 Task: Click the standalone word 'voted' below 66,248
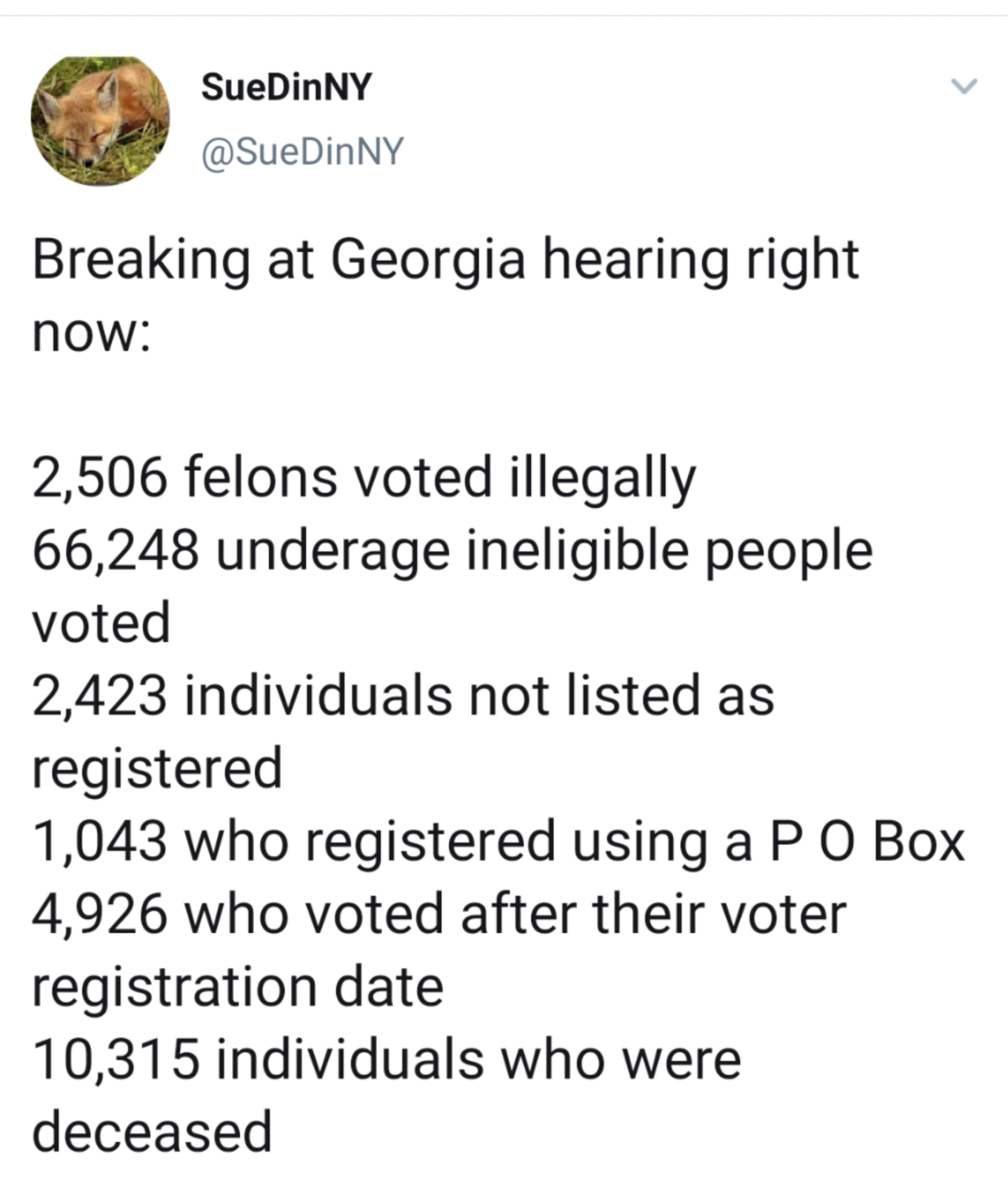tap(101, 623)
